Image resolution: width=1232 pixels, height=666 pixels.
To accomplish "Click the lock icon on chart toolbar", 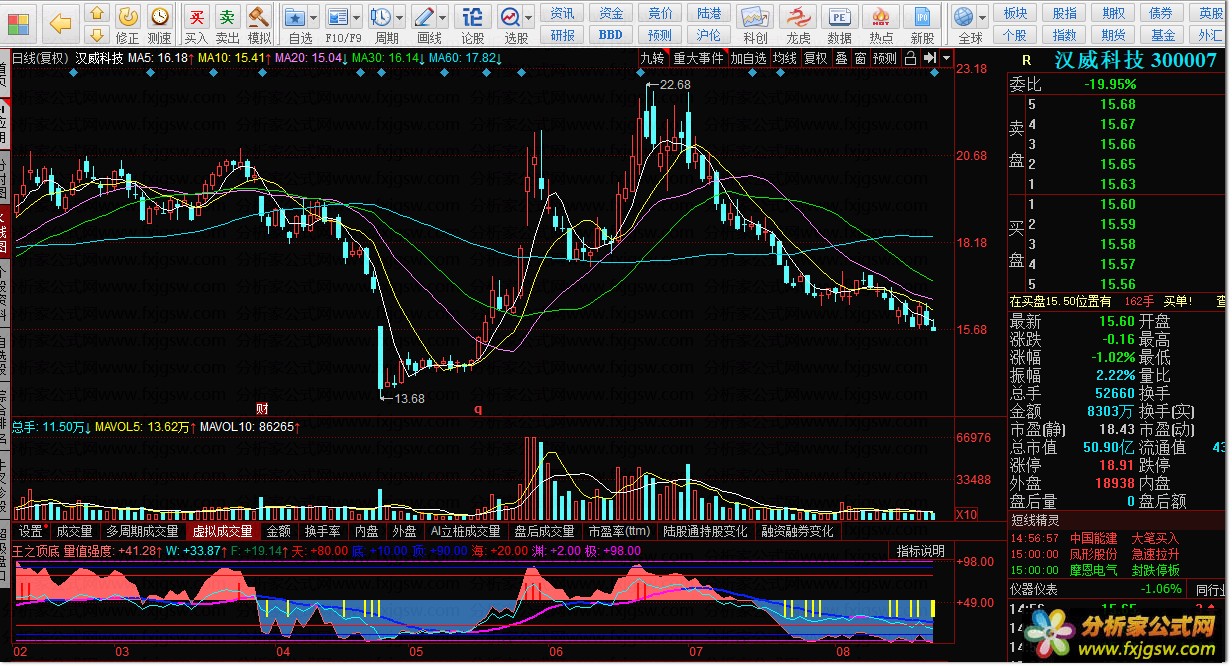I will [909, 58].
